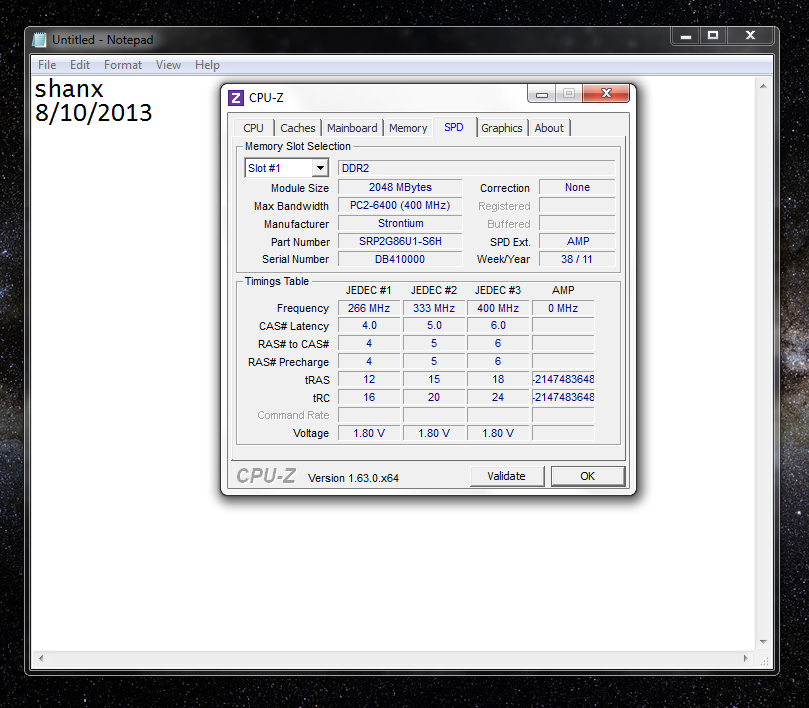This screenshot has height=708, width=809.
Task: Click the CPU-Z logo icon in title bar
Action: pyautogui.click(x=236, y=97)
